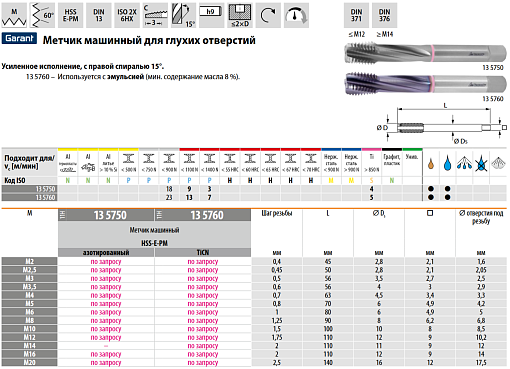Click 'по запросу' for M2 nitrided tap

tap(106, 262)
